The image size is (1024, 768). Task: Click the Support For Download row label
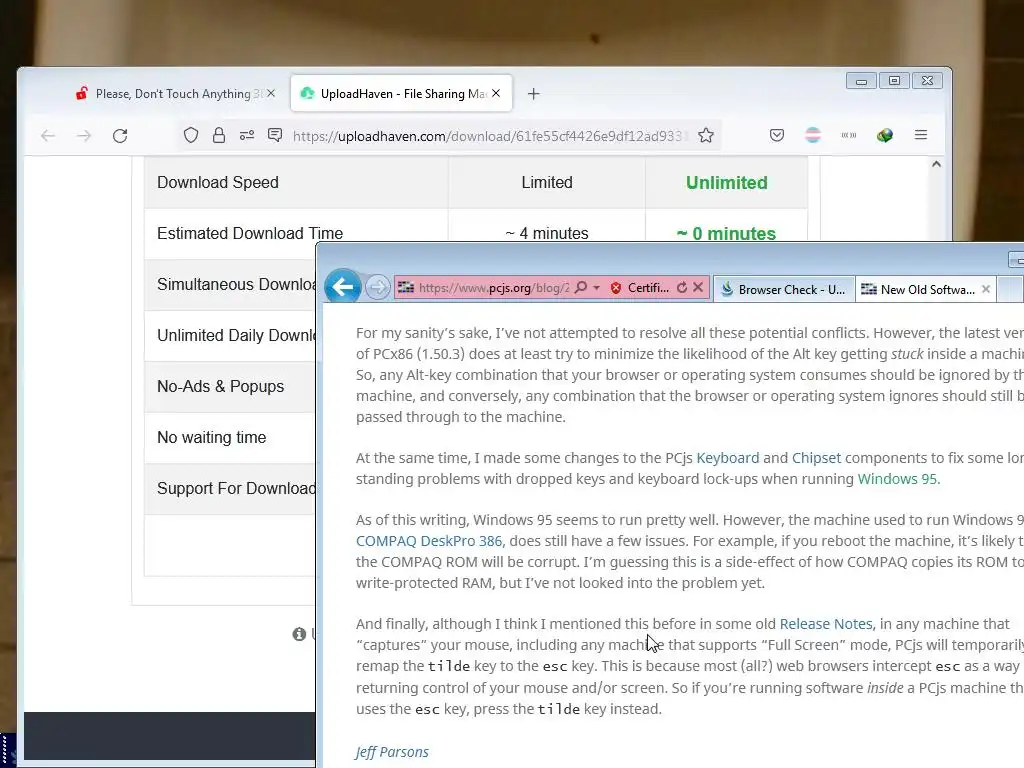(236, 488)
